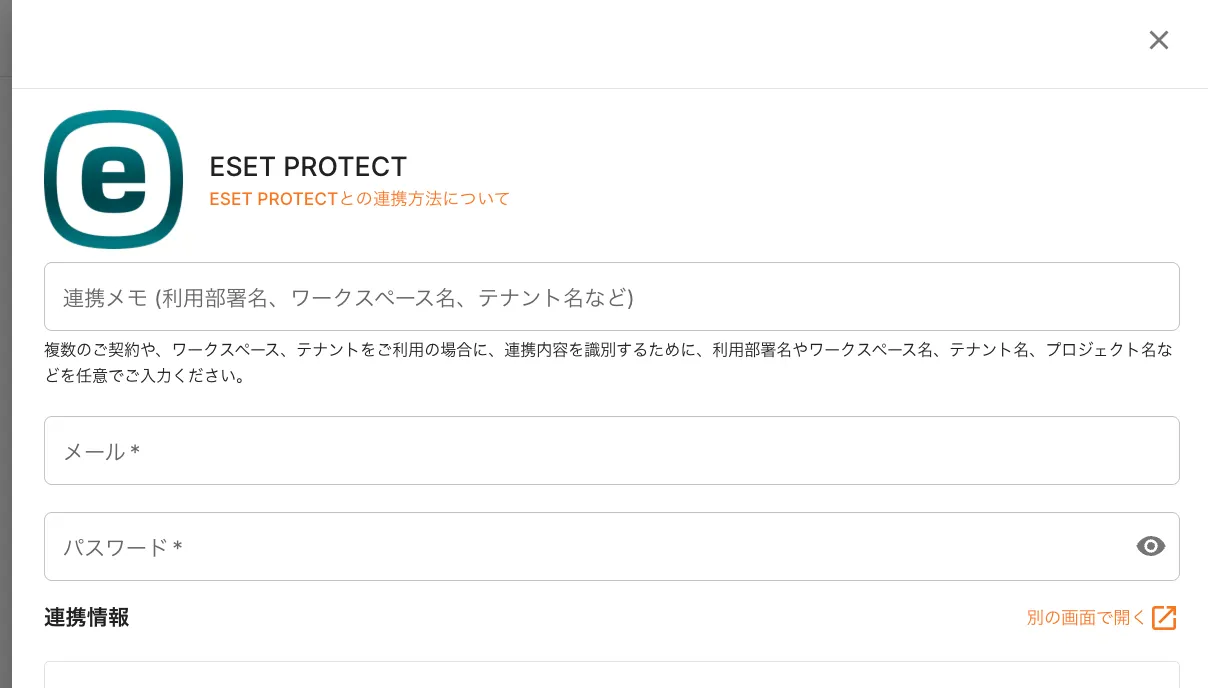Image resolution: width=1208 pixels, height=688 pixels.
Task: Select the green 'e' brand icon
Action: pyautogui.click(x=113, y=179)
